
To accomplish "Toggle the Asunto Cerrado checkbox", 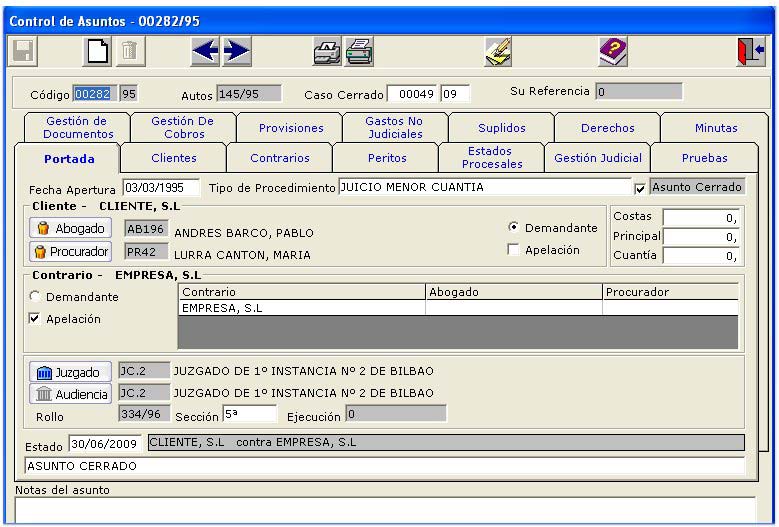I will pos(640,188).
